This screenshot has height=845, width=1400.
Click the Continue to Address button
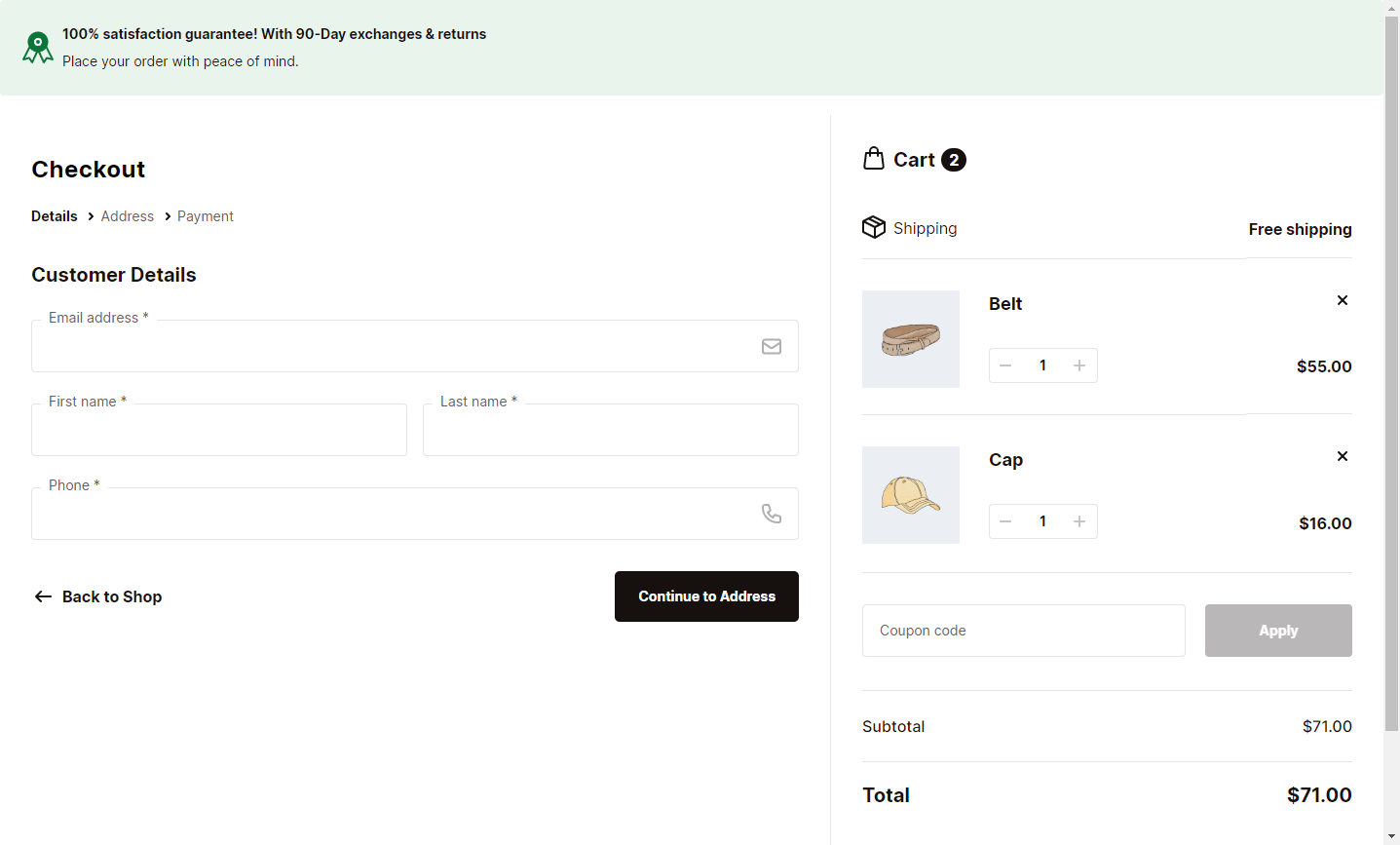(706, 595)
